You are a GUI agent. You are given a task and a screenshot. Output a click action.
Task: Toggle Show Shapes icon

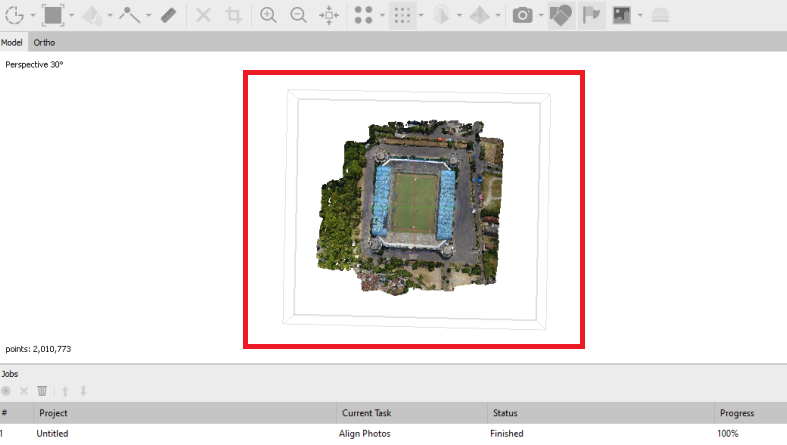pos(561,15)
